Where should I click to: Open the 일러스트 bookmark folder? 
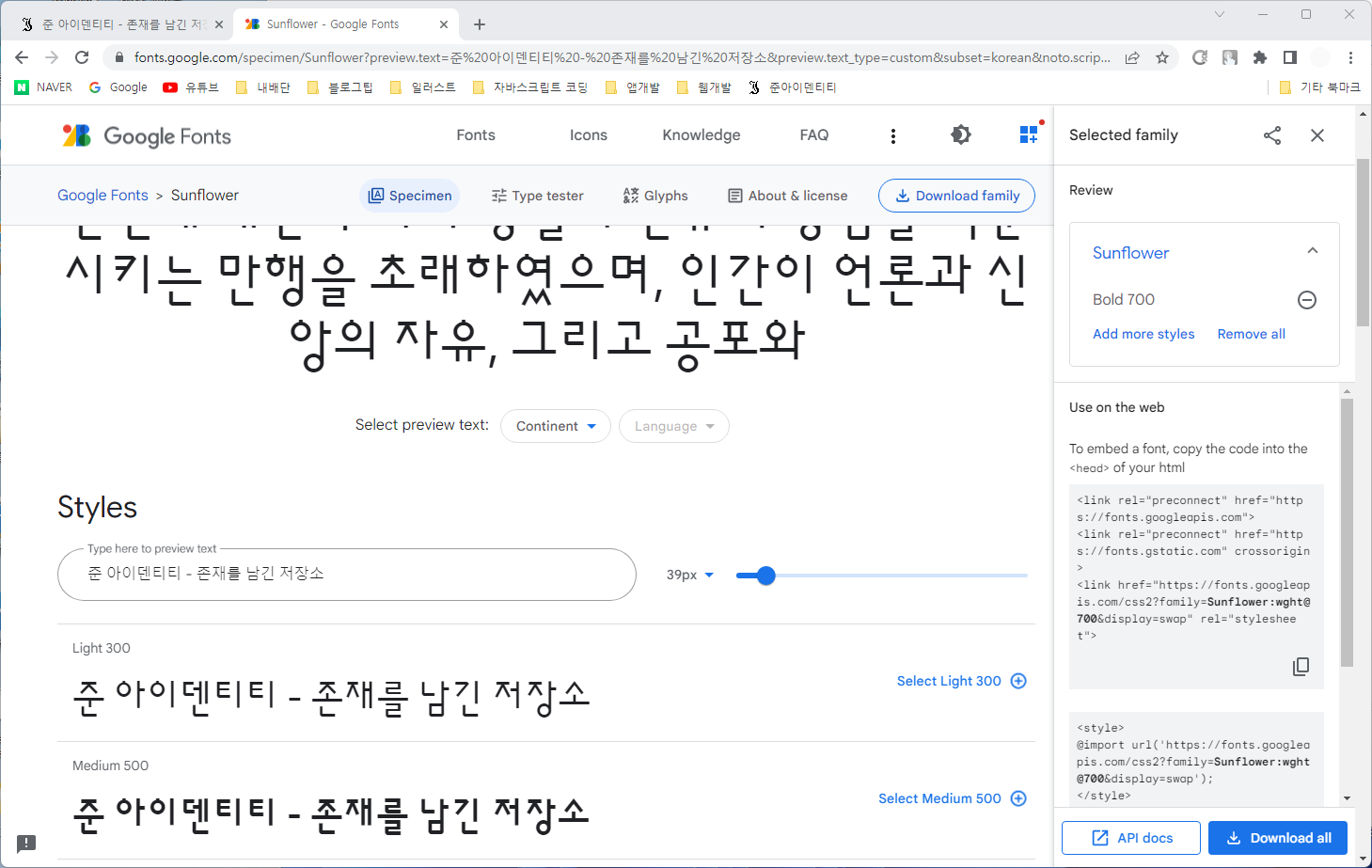pyautogui.click(x=422, y=87)
